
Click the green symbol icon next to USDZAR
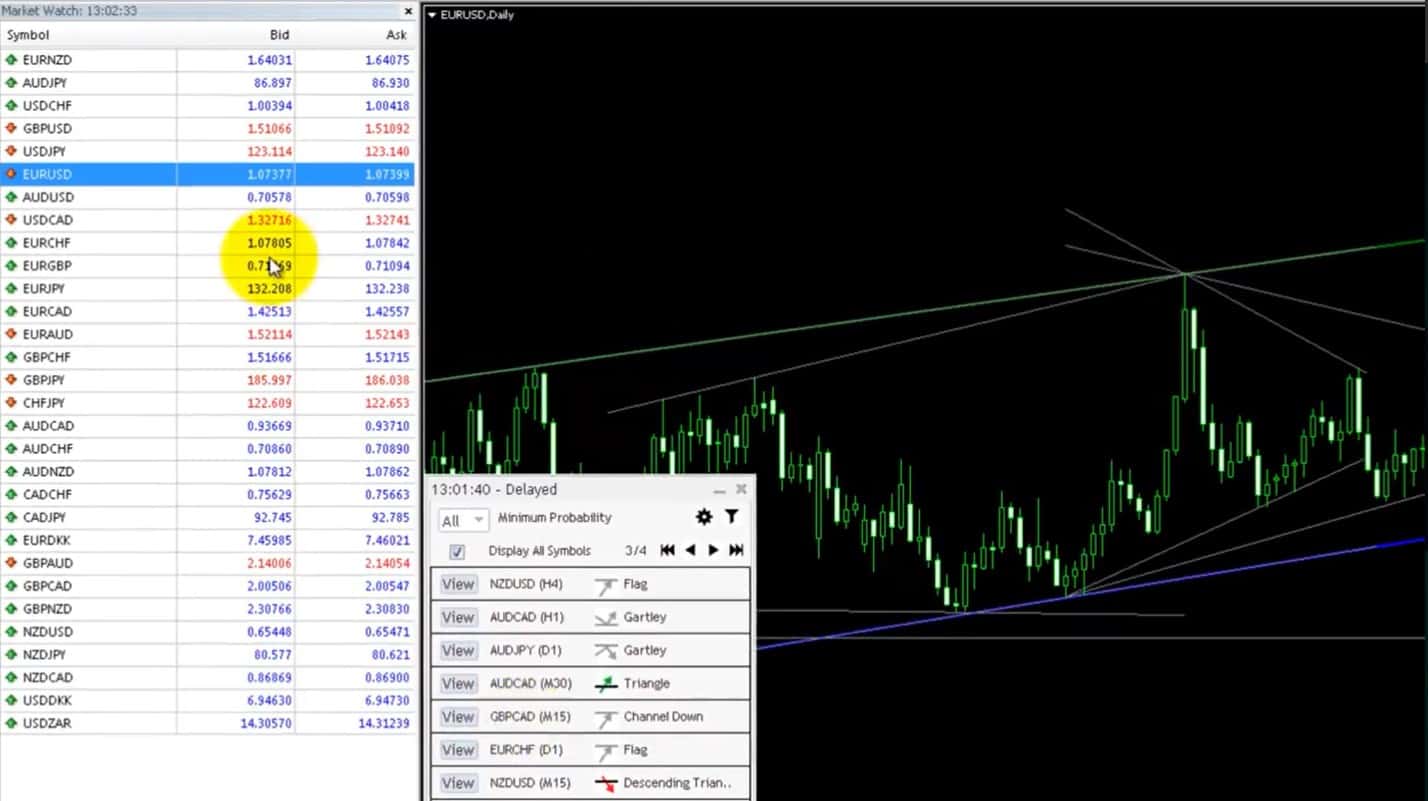(x=12, y=723)
